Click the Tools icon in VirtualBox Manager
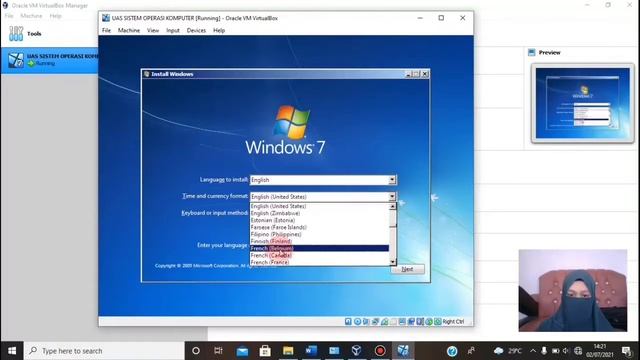 16,33
